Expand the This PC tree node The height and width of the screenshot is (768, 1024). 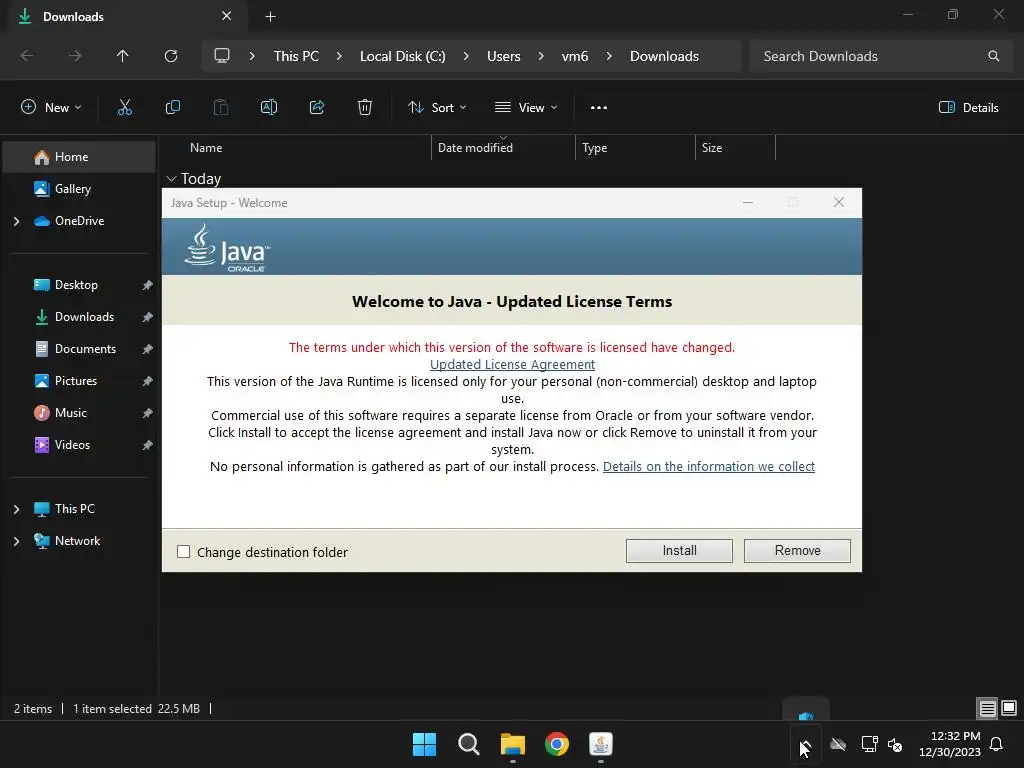(16, 509)
